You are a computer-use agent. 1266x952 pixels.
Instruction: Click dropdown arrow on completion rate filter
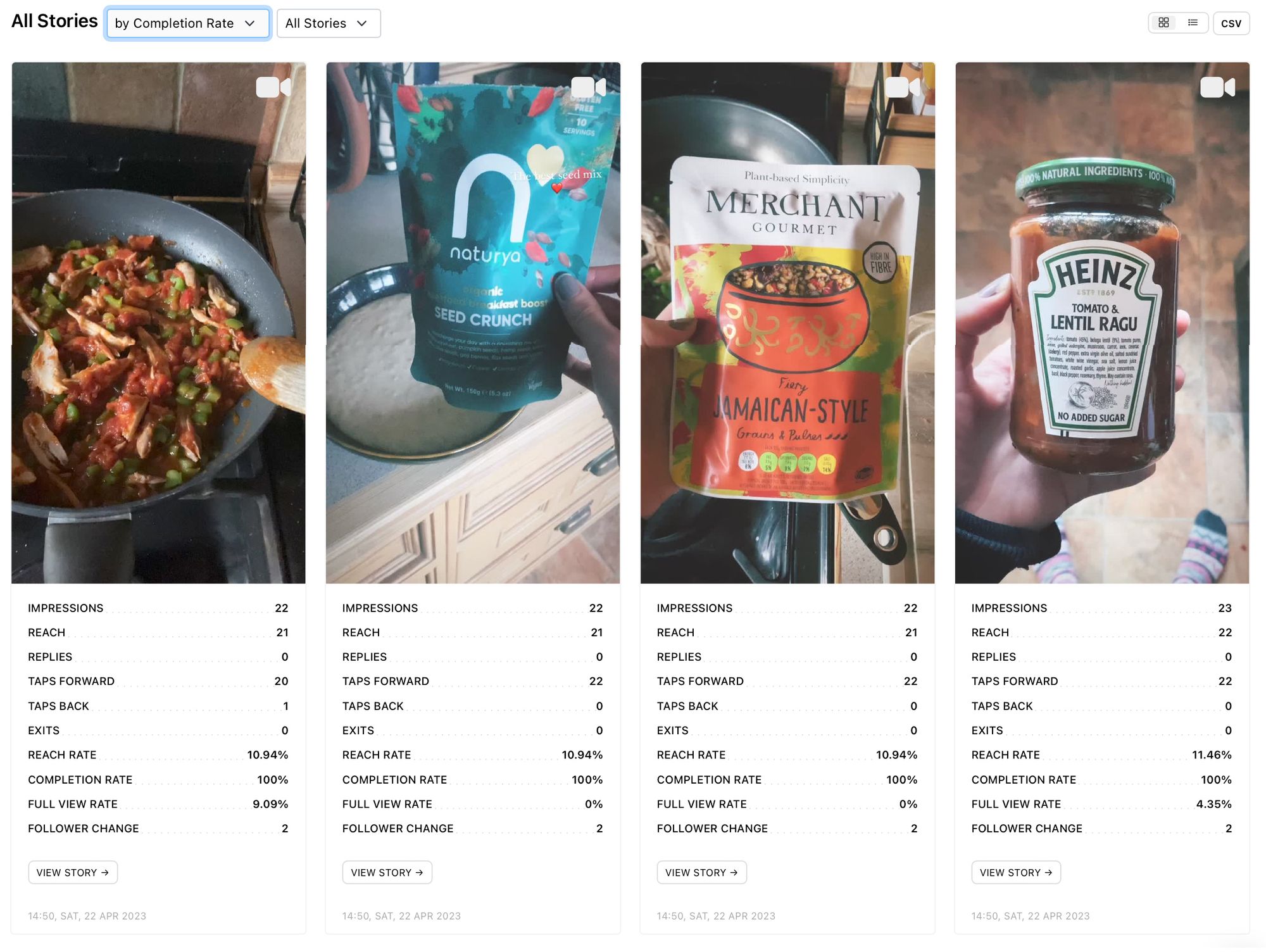coord(252,22)
